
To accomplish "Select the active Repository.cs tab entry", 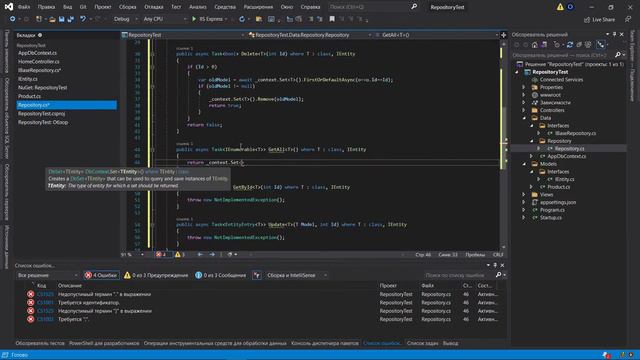I will click(67, 105).
